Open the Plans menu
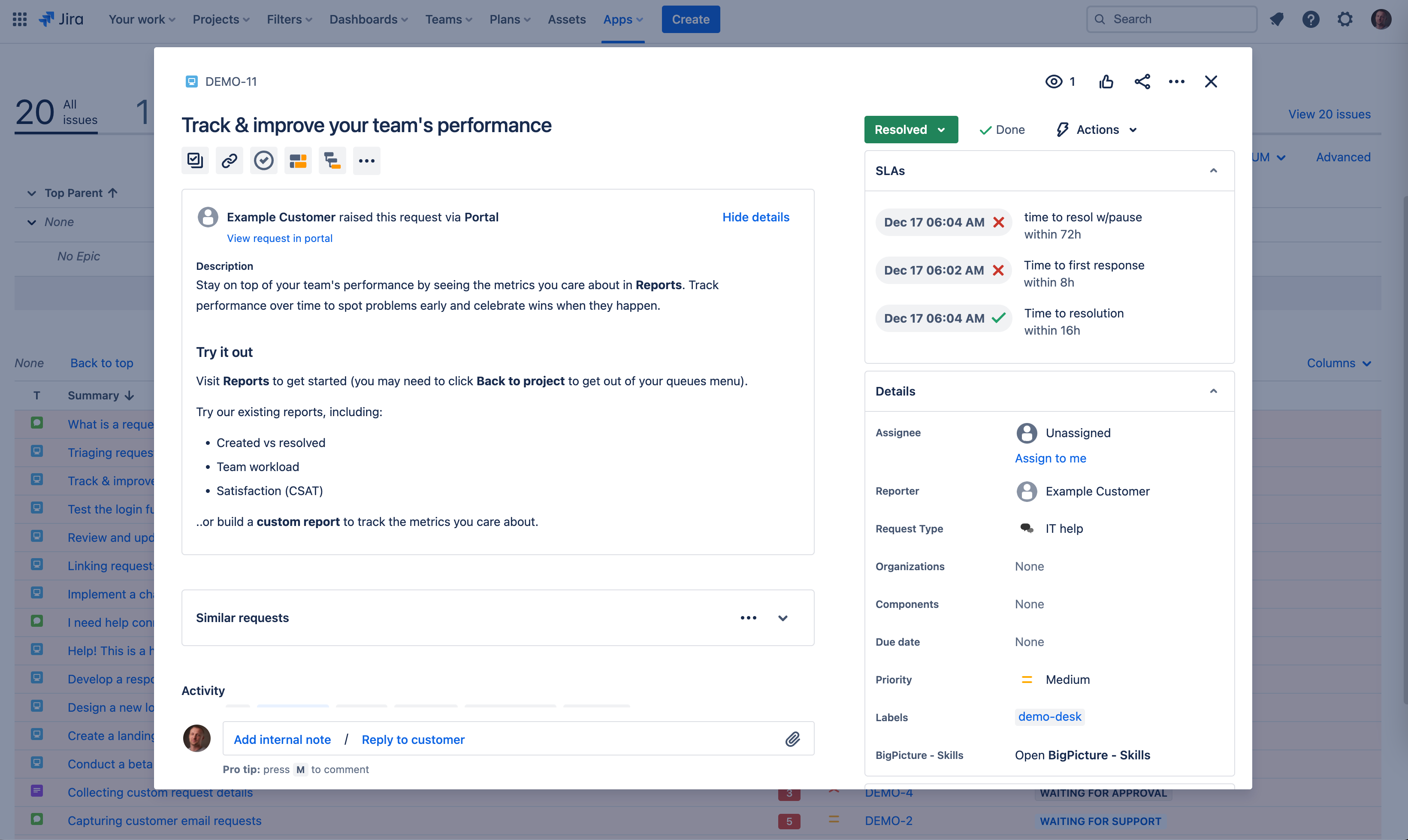The height and width of the screenshot is (840, 1408). click(x=510, y=19)
